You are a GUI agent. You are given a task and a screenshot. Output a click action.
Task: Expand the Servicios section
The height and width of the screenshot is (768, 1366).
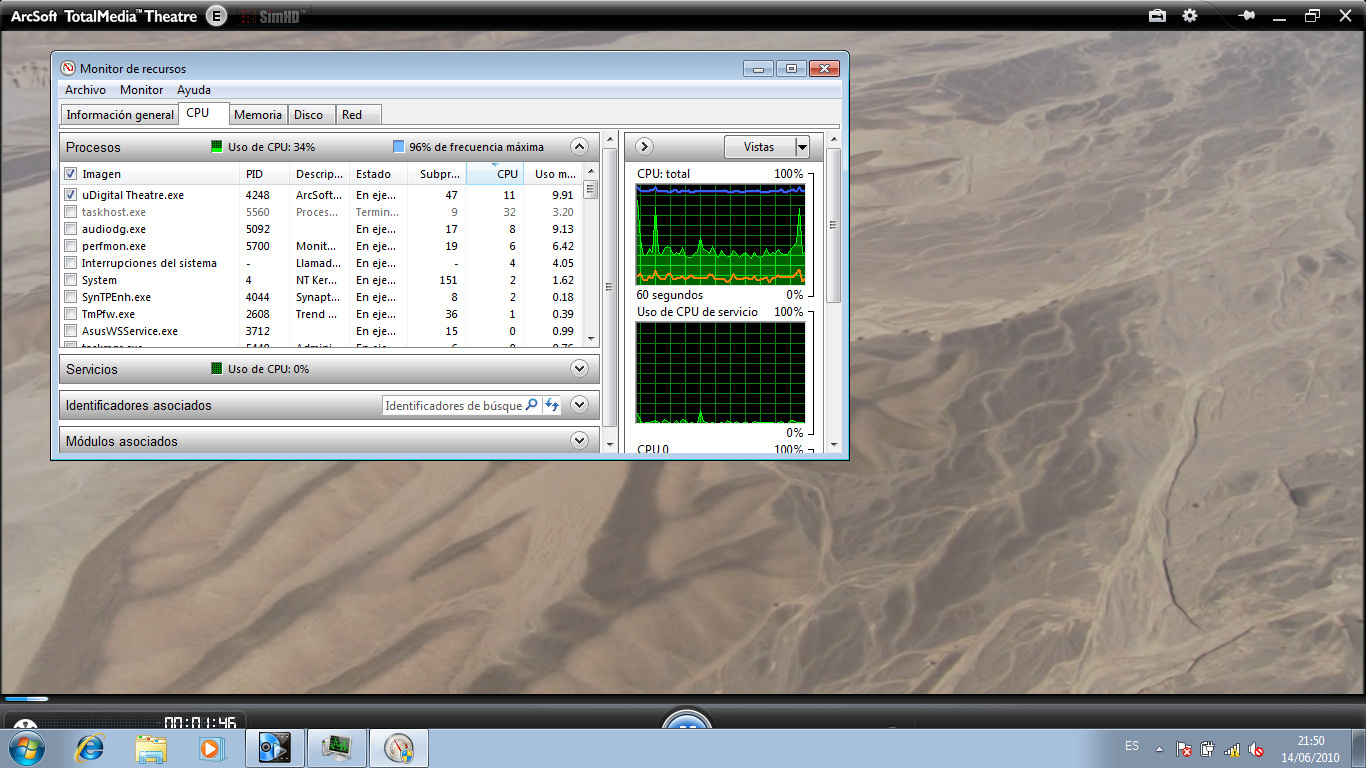pos(579,369)
